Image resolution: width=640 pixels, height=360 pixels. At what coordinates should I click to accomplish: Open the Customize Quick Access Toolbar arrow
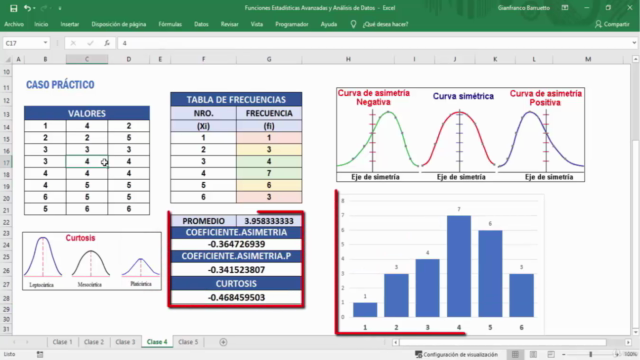click(60, 8)
